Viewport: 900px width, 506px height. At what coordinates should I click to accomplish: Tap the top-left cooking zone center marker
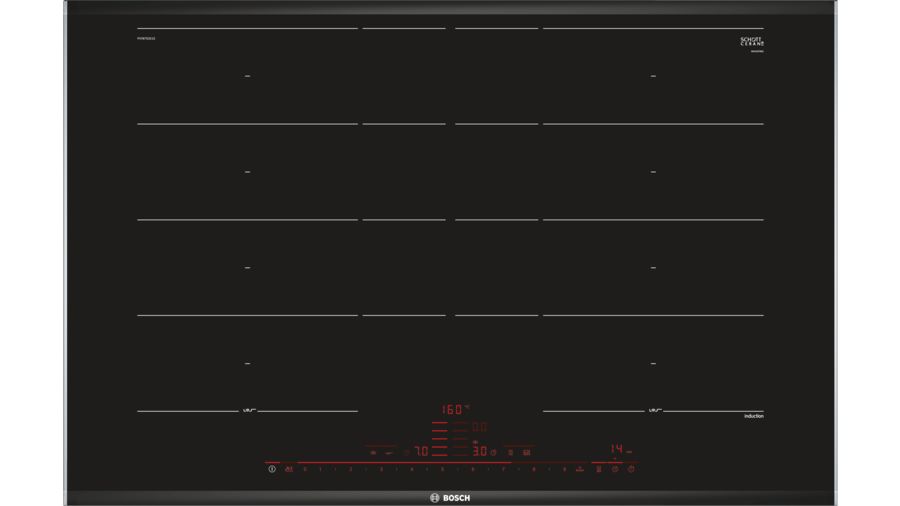point(247,76)
